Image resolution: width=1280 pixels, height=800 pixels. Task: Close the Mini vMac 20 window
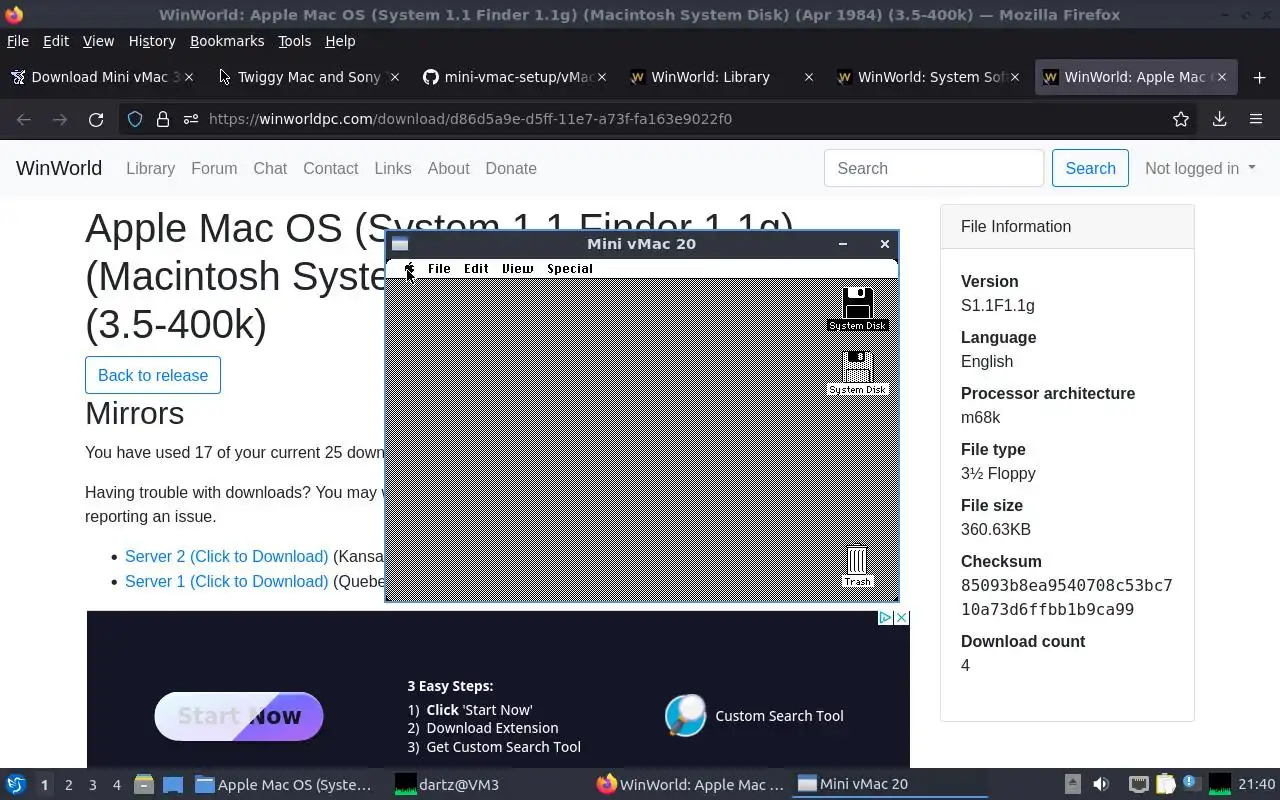click(884, 244)
